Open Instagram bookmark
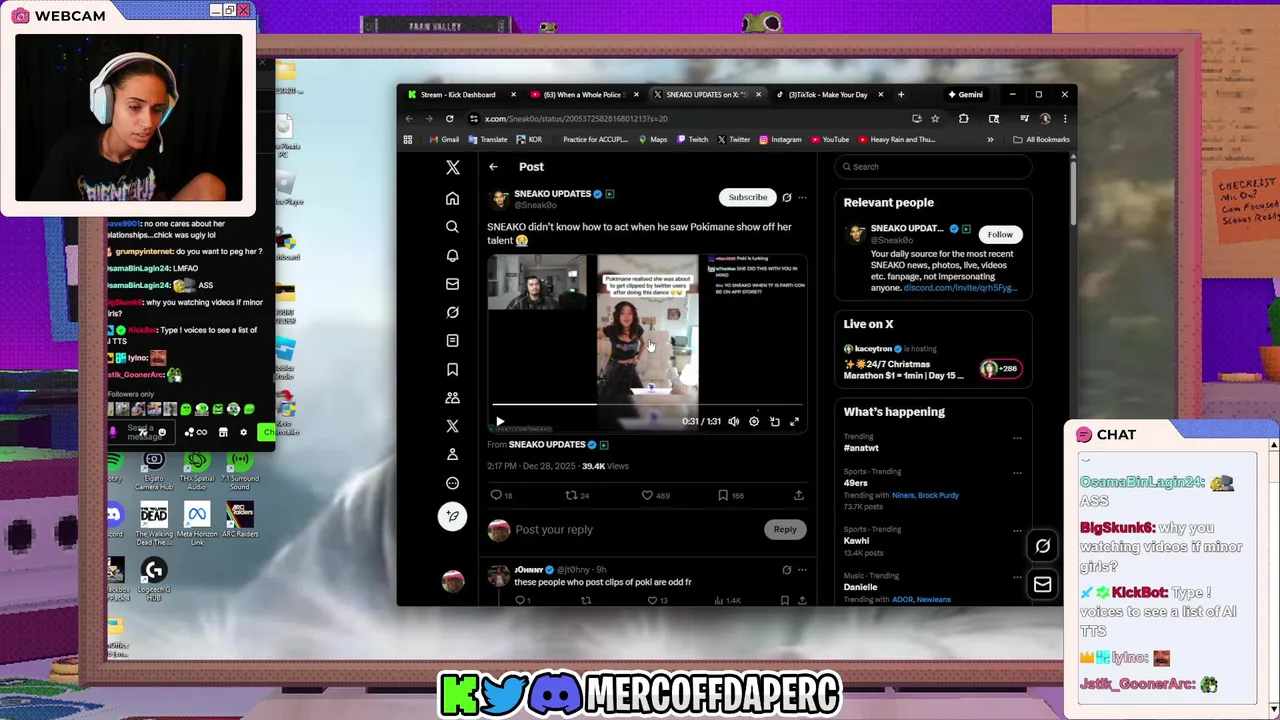 (x=780, y=140)
